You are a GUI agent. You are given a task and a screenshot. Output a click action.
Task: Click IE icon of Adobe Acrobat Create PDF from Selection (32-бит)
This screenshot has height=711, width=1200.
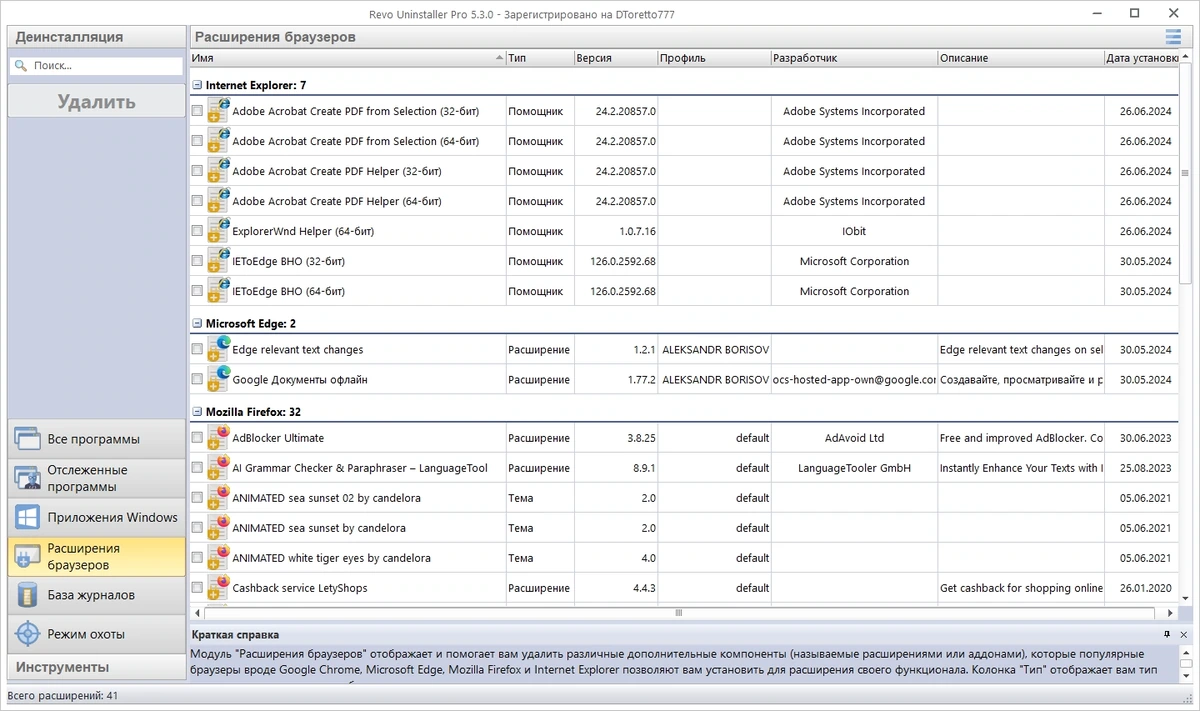point(219,111)
